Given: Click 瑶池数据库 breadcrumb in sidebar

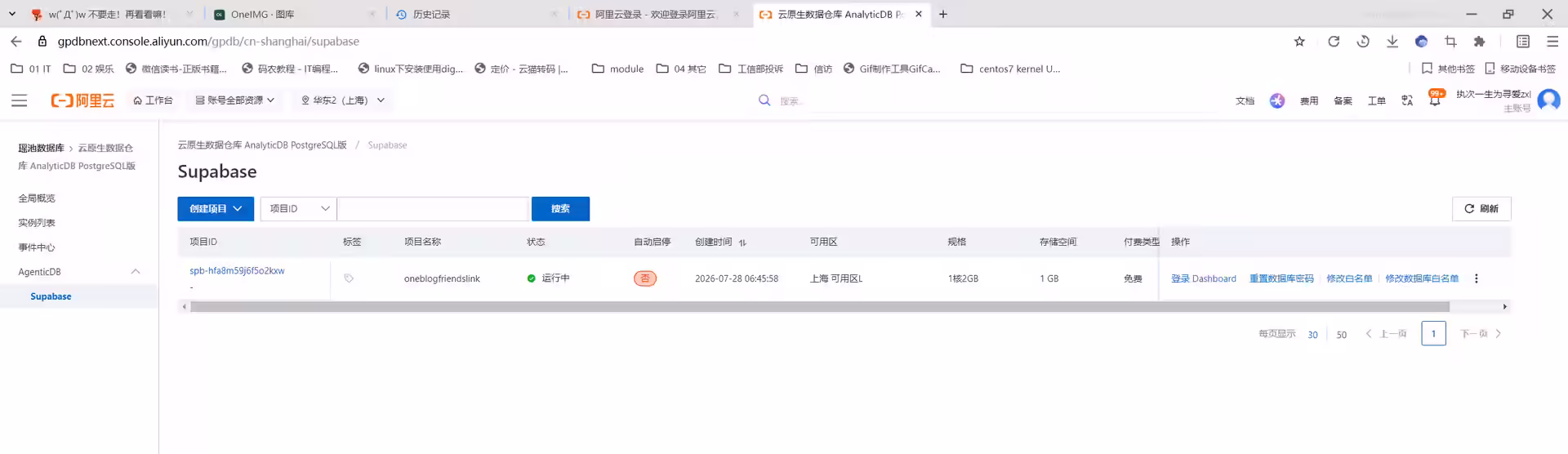Looking at the screenshot, I should coord(41,148).
